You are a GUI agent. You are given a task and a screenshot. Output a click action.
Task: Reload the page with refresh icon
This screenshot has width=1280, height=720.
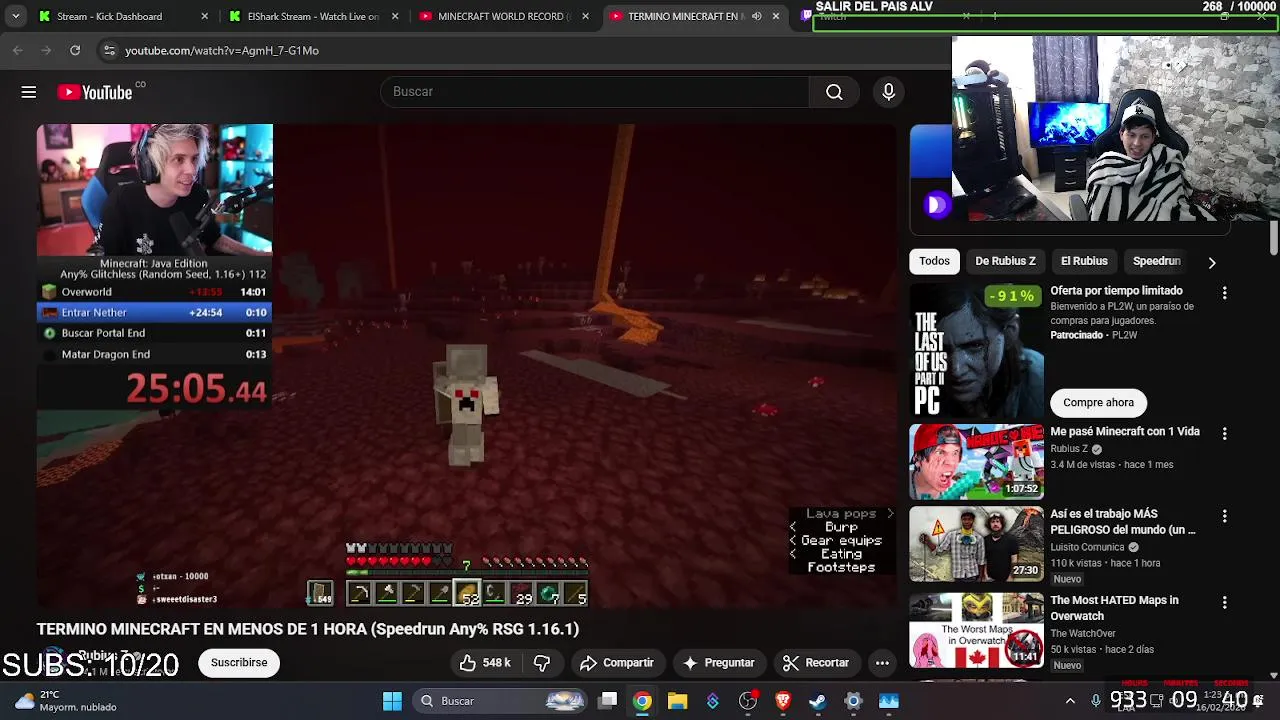[x=75, y=50]
